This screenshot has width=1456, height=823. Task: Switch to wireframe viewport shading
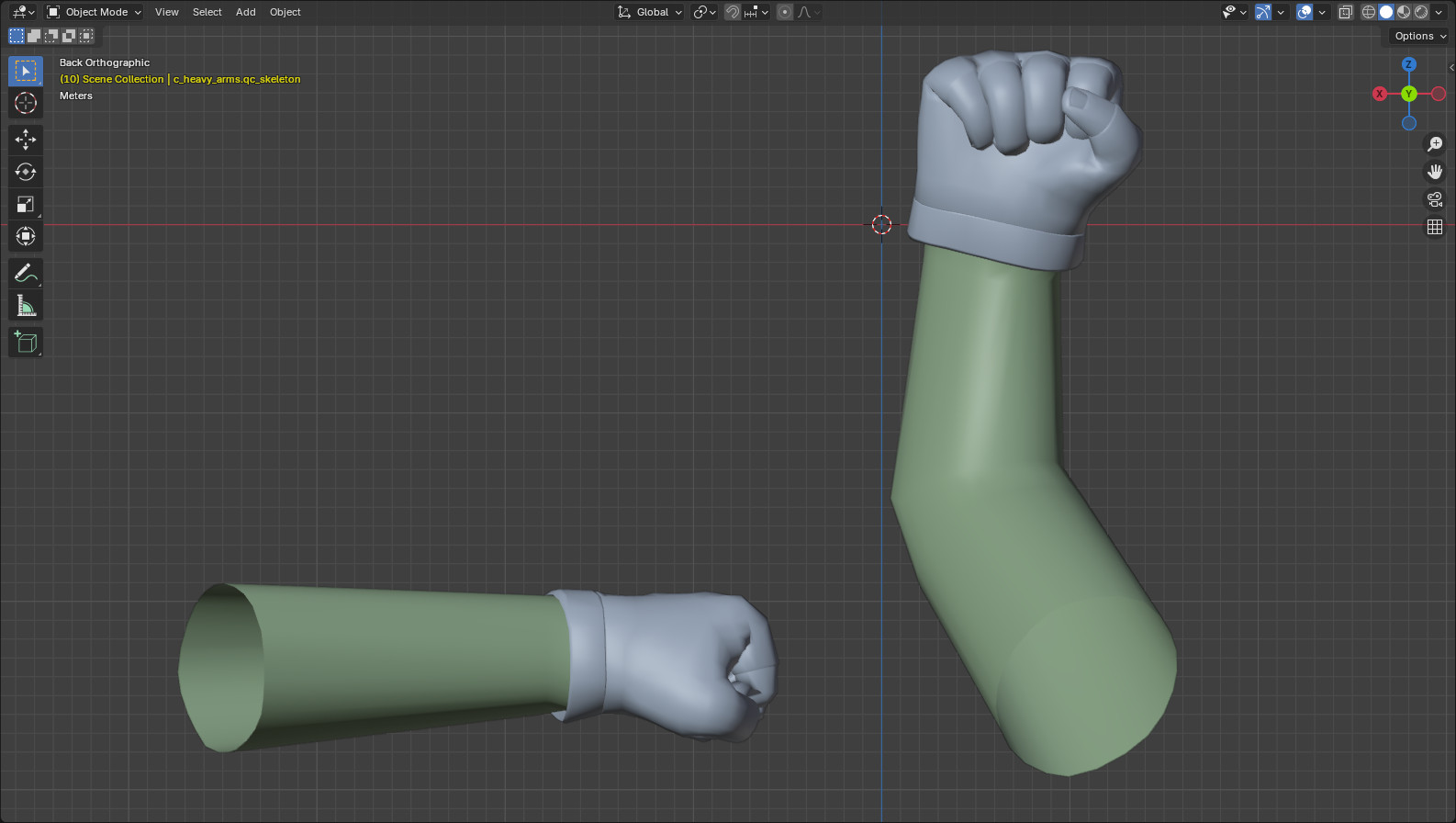click(x=1369, y=12)
